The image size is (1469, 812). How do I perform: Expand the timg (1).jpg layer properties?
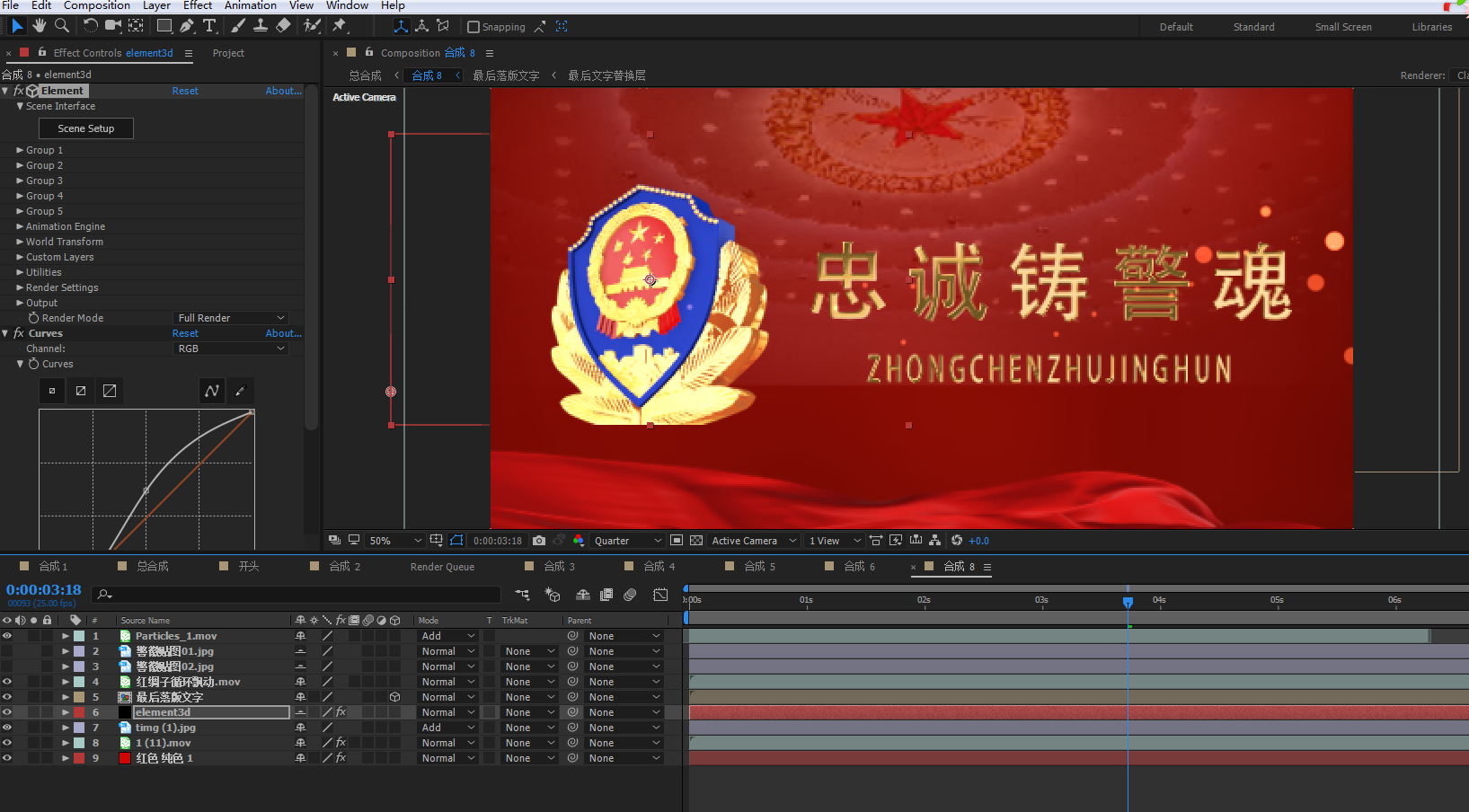(66, 728)
